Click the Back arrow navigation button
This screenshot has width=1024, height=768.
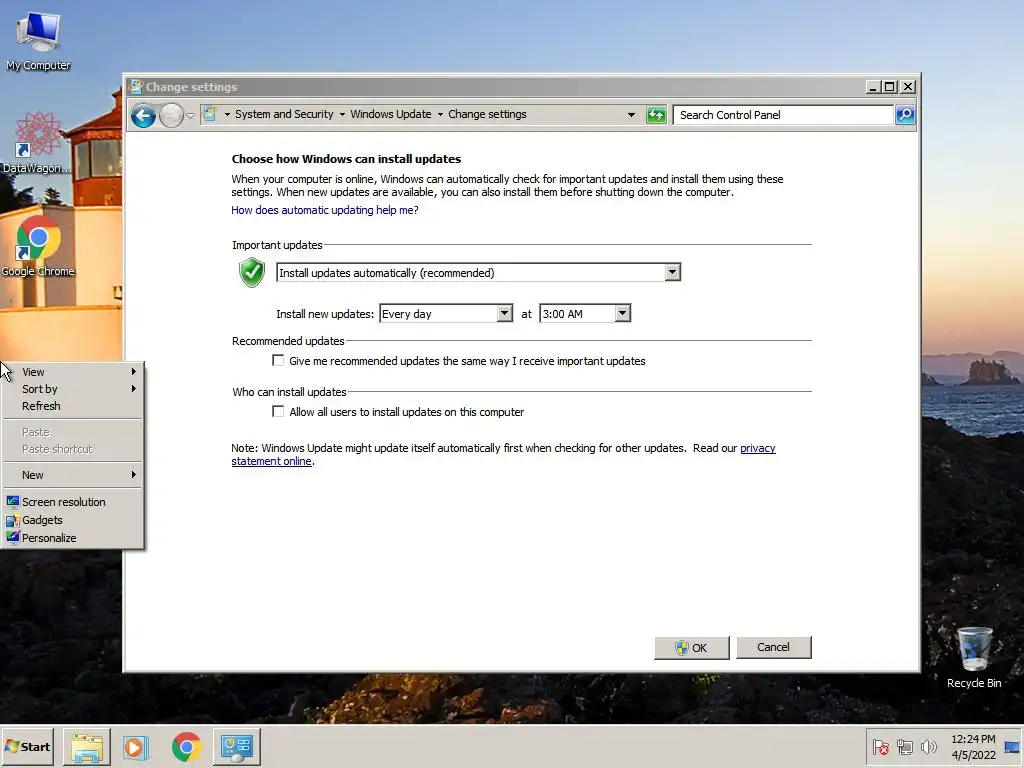click(x=143, y=116)
